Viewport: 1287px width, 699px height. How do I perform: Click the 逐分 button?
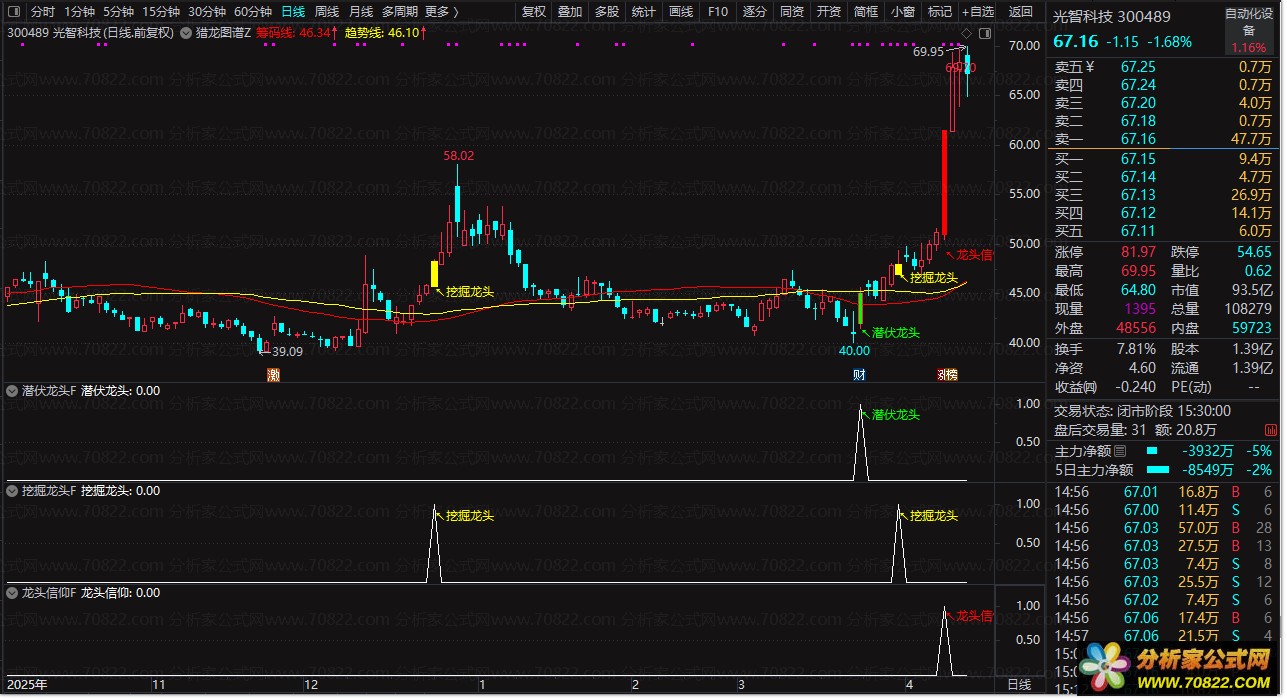point(755,12)
